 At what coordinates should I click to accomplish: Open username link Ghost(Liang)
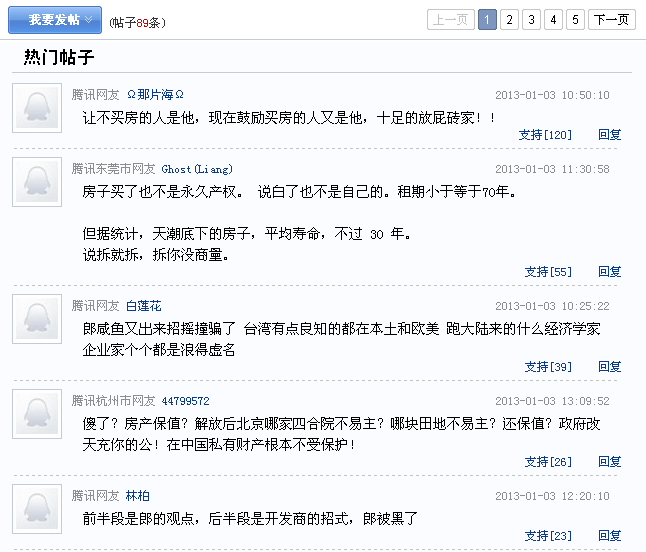pyautogui.click(x=197, y=169)
